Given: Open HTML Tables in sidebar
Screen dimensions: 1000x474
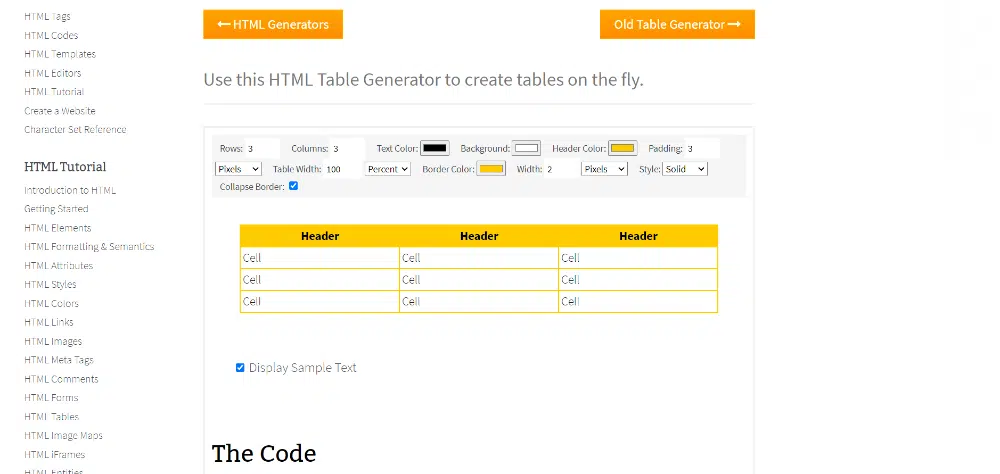Looking at the screenshot, I should 51,417.
